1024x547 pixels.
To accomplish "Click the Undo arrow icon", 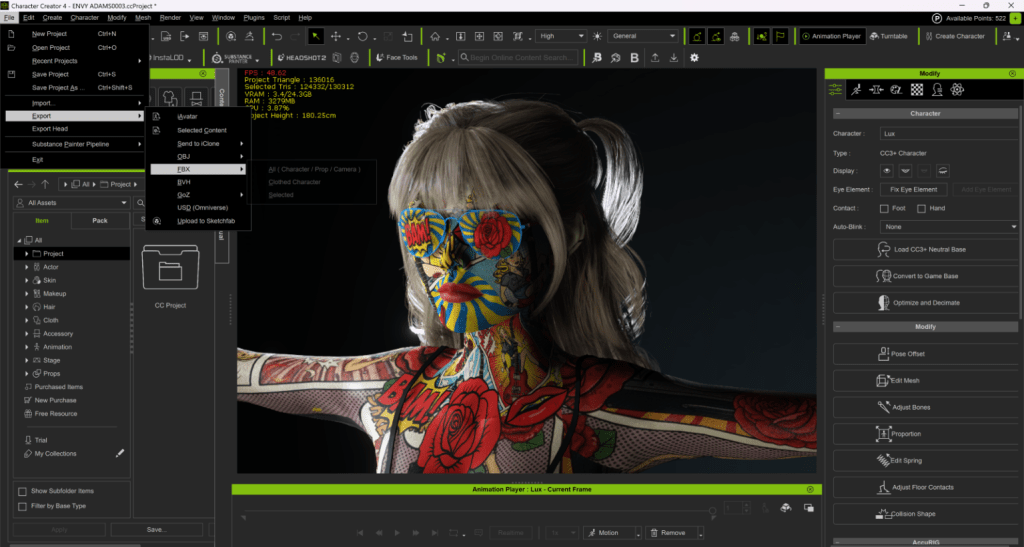I will [277, 36].
